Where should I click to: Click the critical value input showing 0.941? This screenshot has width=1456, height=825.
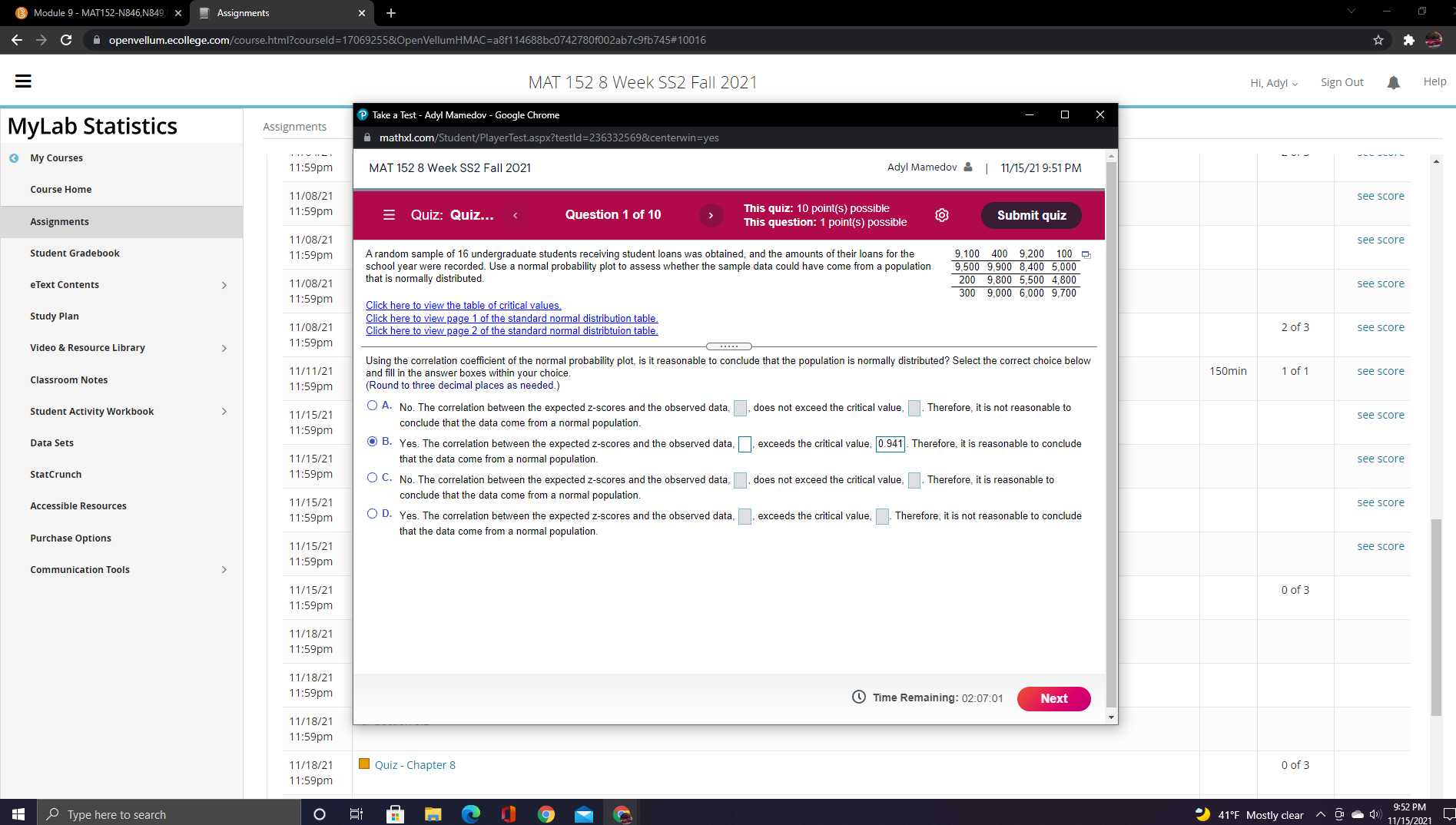click(x=890, y=444)
